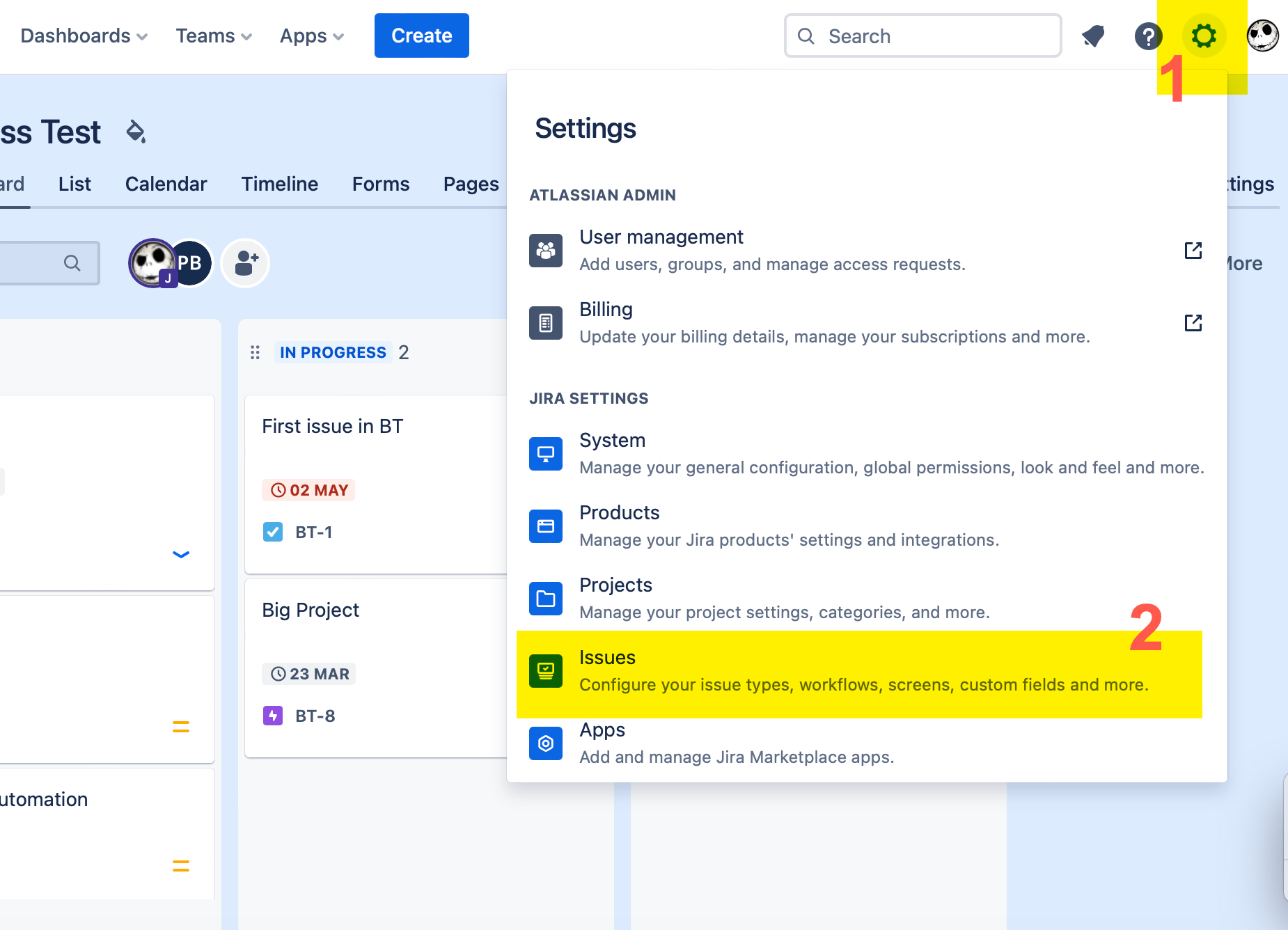1288x930 pixels.
Task: Click the Billing document icon
Action: pos(546,322)
